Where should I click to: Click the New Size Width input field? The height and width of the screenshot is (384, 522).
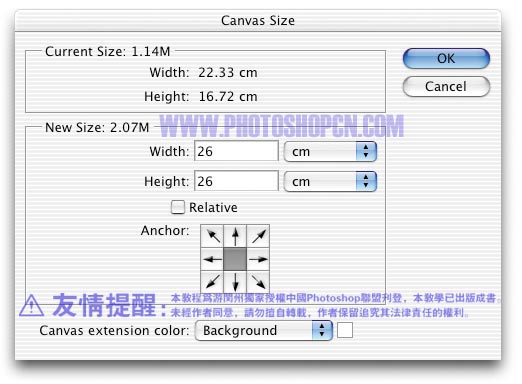click(236, 151)
